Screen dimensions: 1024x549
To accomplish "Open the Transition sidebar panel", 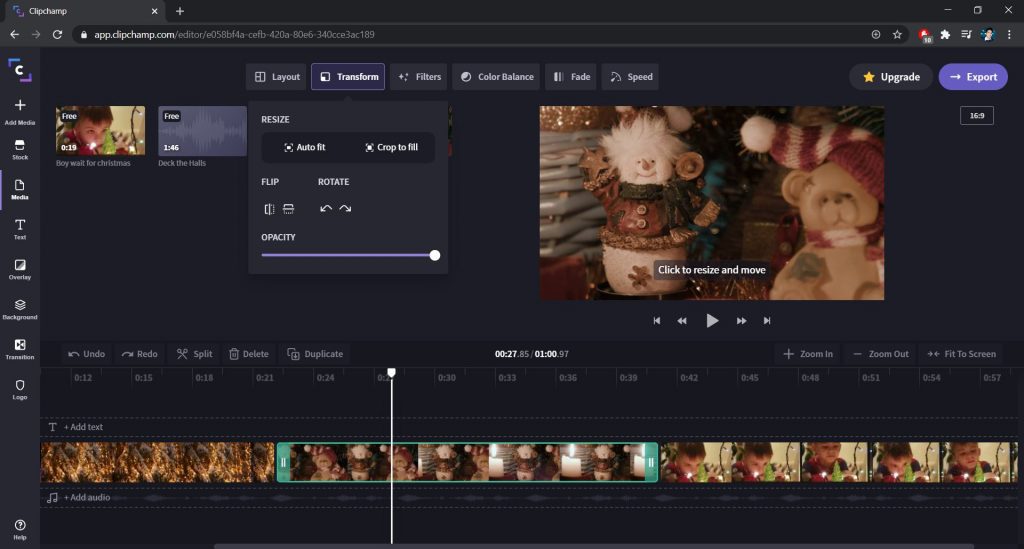I will 20,349.
